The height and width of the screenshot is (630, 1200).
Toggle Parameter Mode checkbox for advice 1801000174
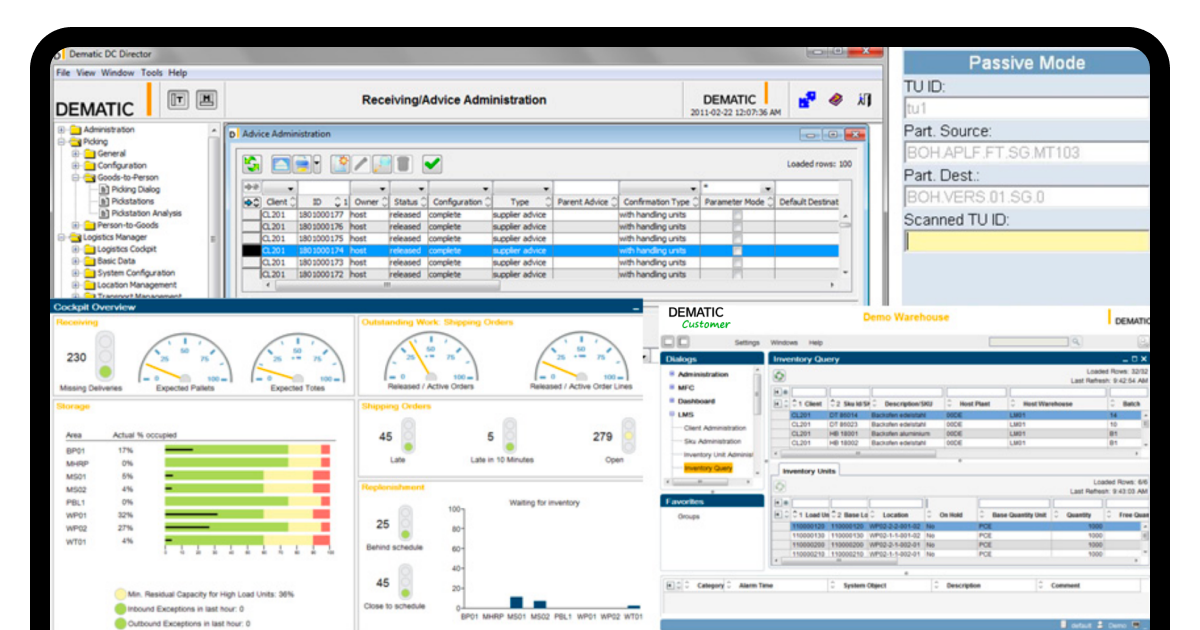pos(738,251)
